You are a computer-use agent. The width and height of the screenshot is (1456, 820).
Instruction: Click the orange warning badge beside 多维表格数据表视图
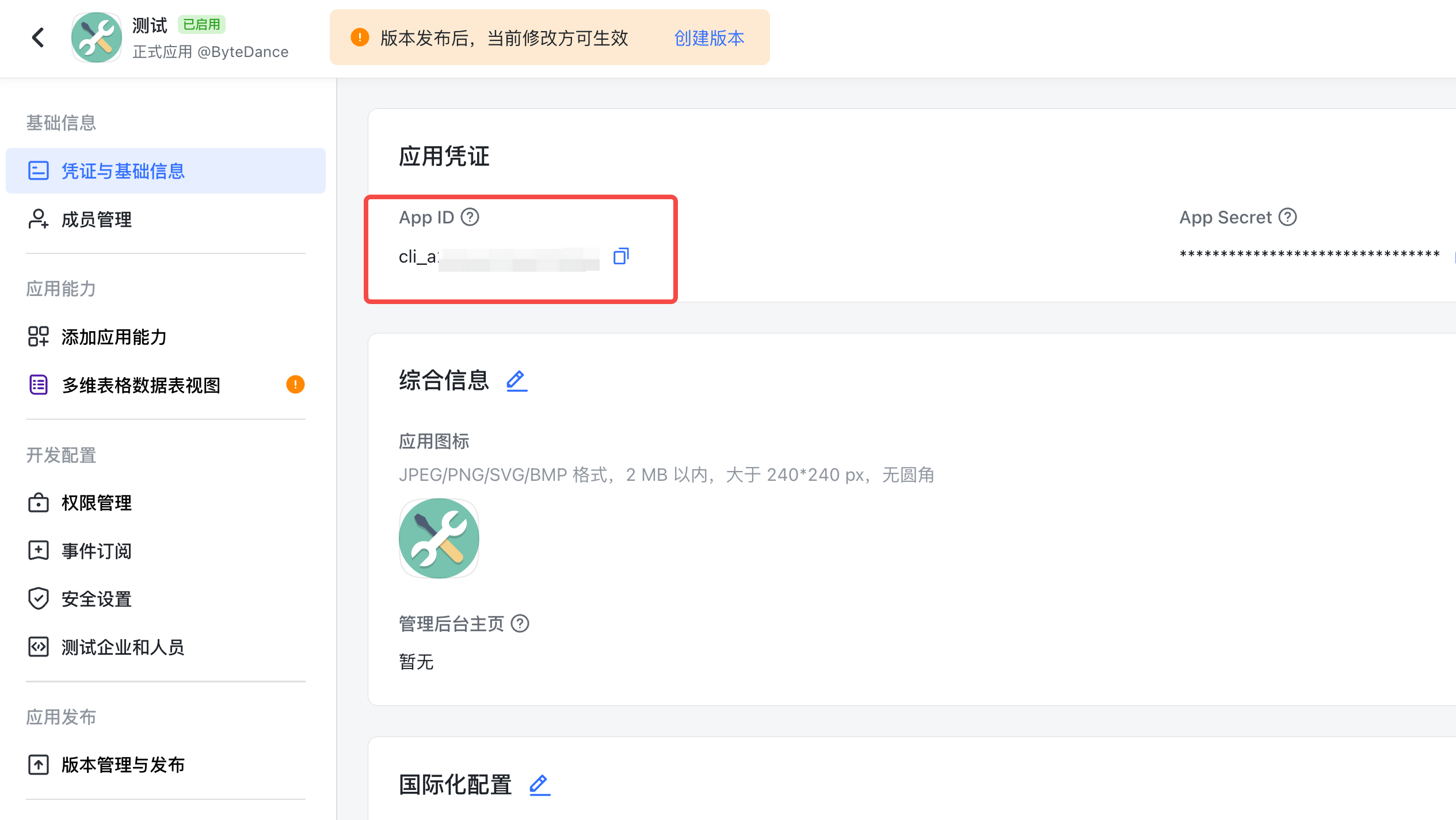295,384
